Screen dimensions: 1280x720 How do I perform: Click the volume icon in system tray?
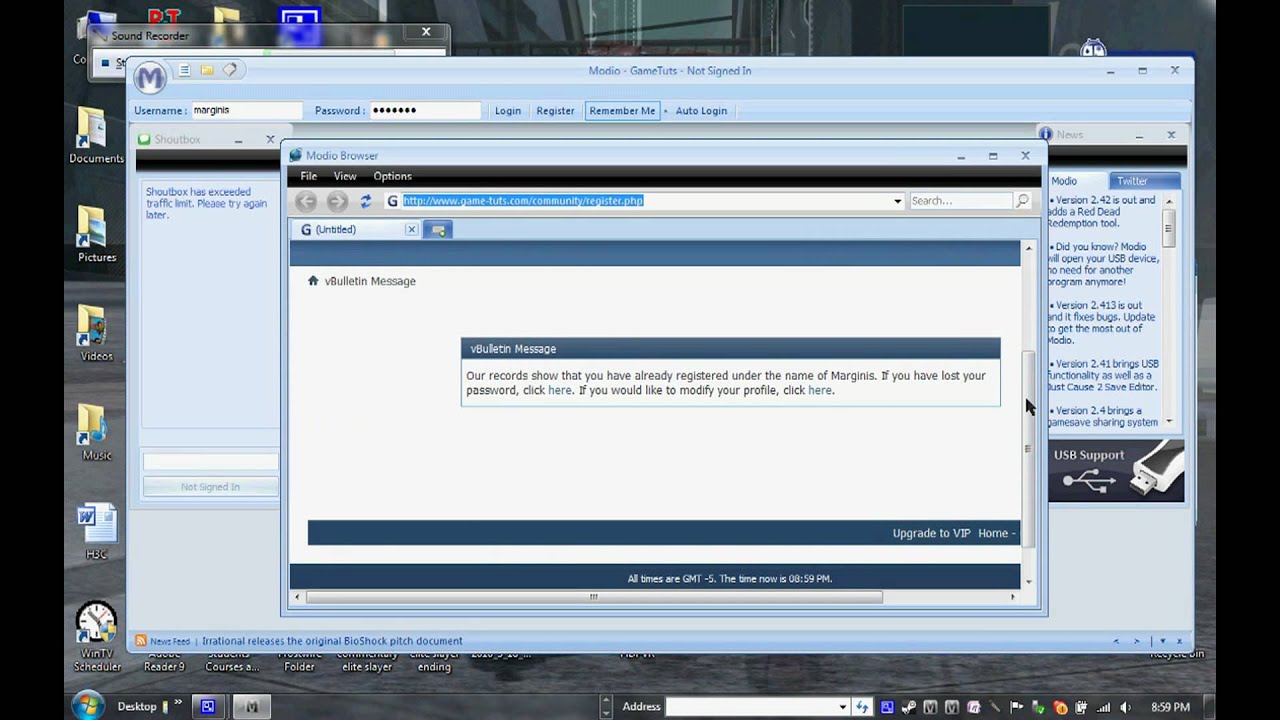[x=1125, y=707]
